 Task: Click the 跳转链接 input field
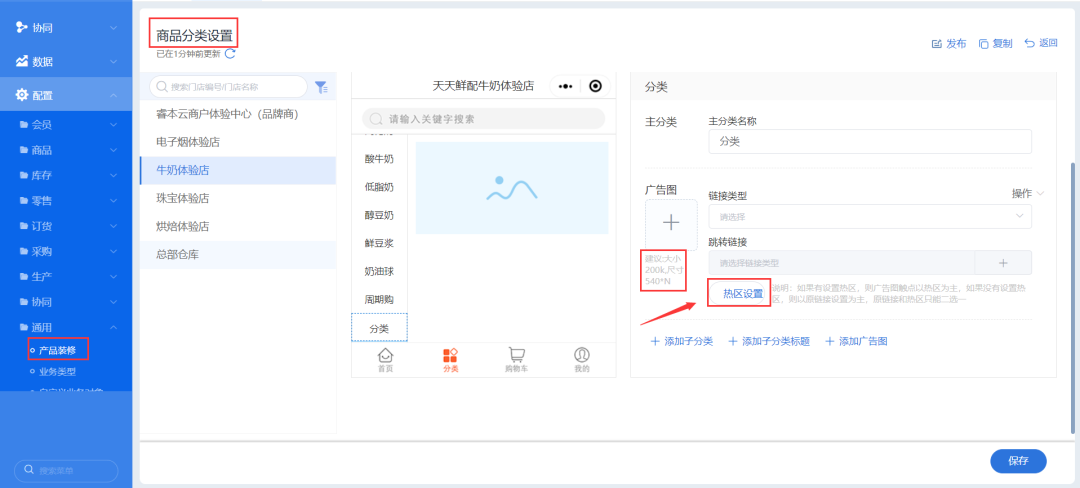click(x=842, y=263)
